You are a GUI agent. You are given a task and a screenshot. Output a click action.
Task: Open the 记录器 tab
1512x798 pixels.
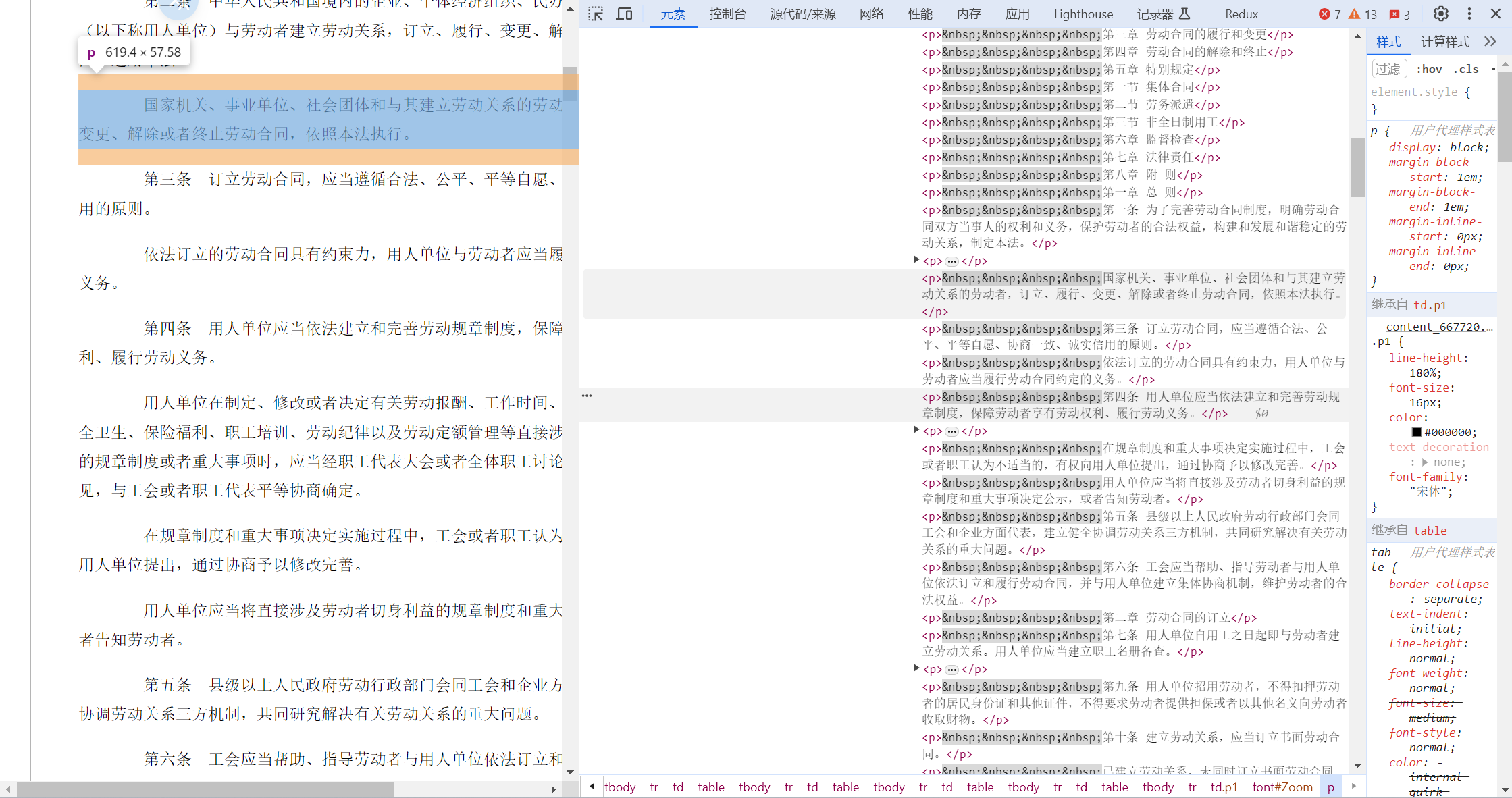point(1164,14)
